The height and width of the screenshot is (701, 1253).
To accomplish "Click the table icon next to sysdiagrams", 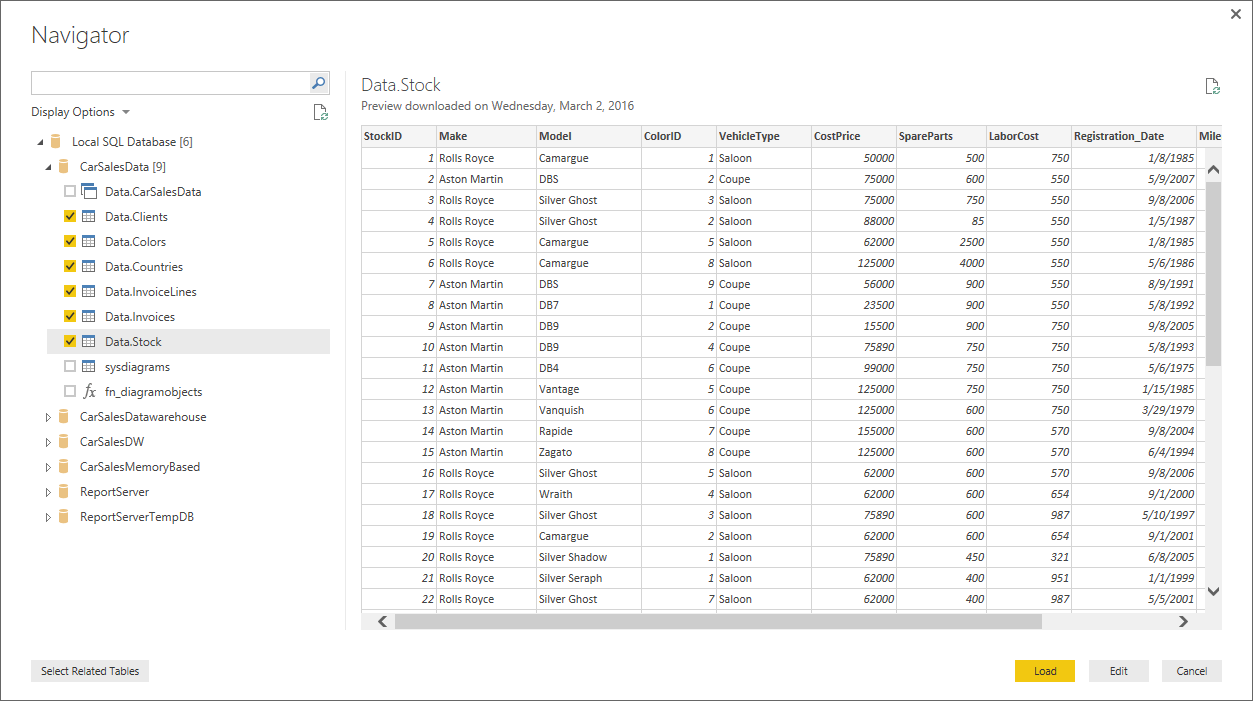I will click(89, 367).
